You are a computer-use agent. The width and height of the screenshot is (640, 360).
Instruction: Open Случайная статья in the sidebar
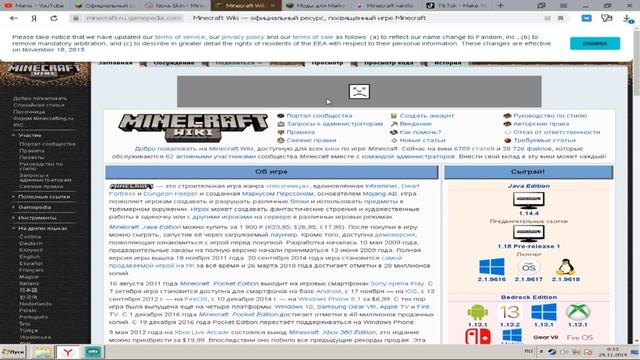[39, 105]
